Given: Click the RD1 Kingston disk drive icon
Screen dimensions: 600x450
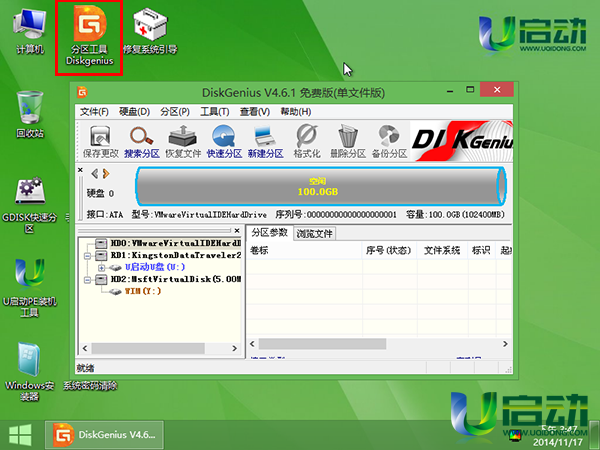Looking at the screenshot, I should (x=101, y=255).
